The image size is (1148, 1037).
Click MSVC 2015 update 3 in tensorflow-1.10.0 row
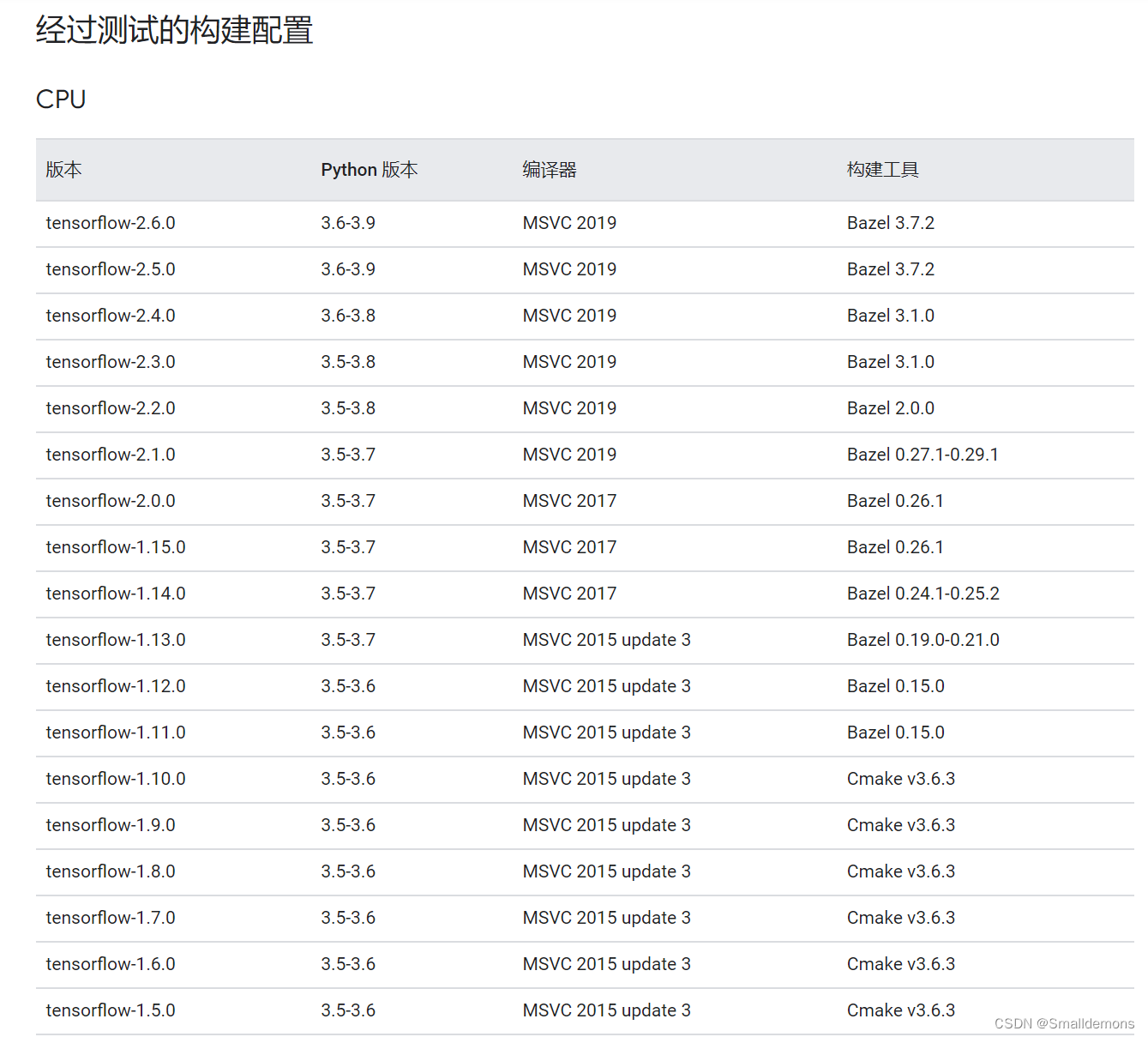(x=607, y=779)
